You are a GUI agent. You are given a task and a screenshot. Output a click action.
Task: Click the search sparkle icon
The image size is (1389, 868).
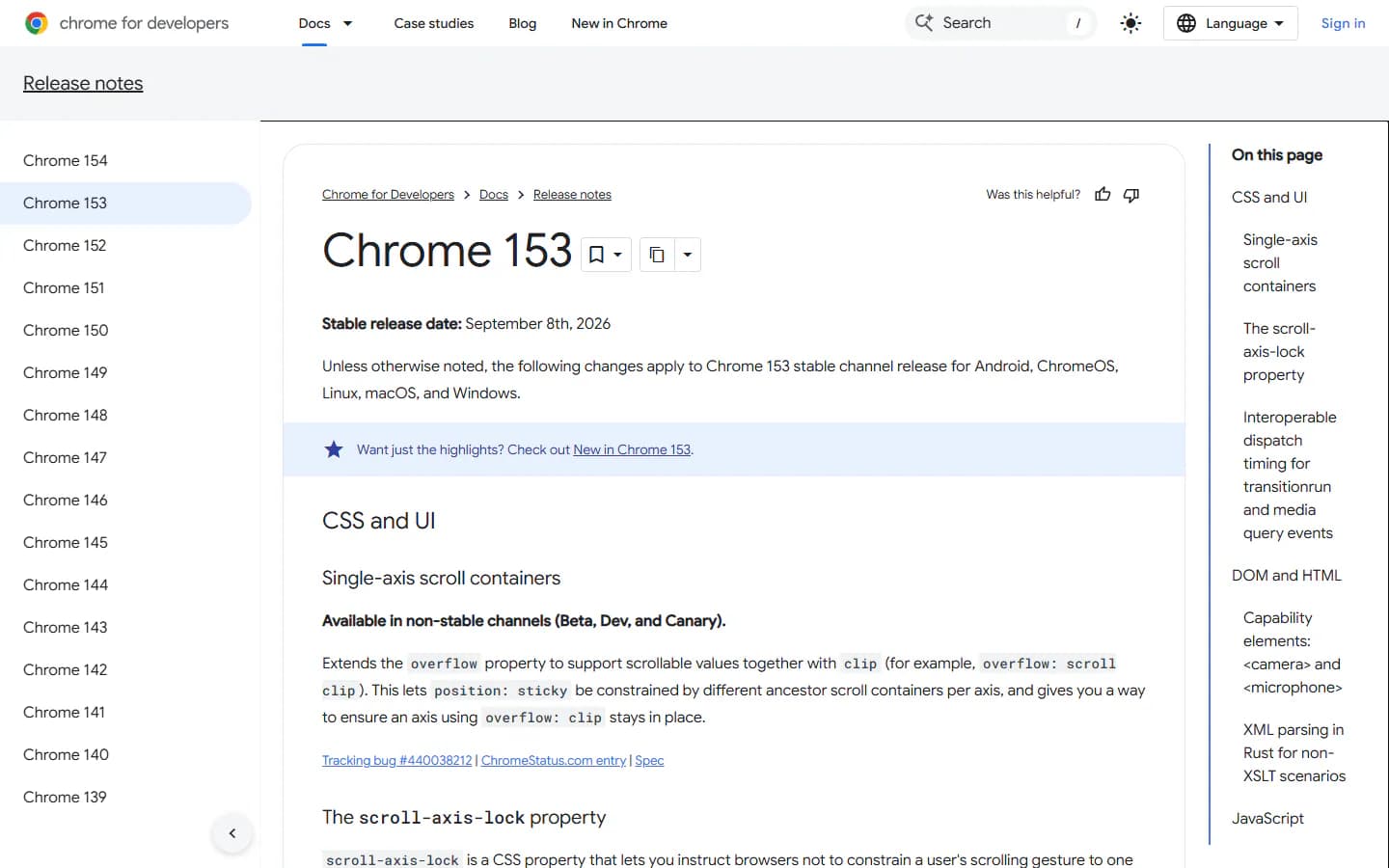pos(924,23)
